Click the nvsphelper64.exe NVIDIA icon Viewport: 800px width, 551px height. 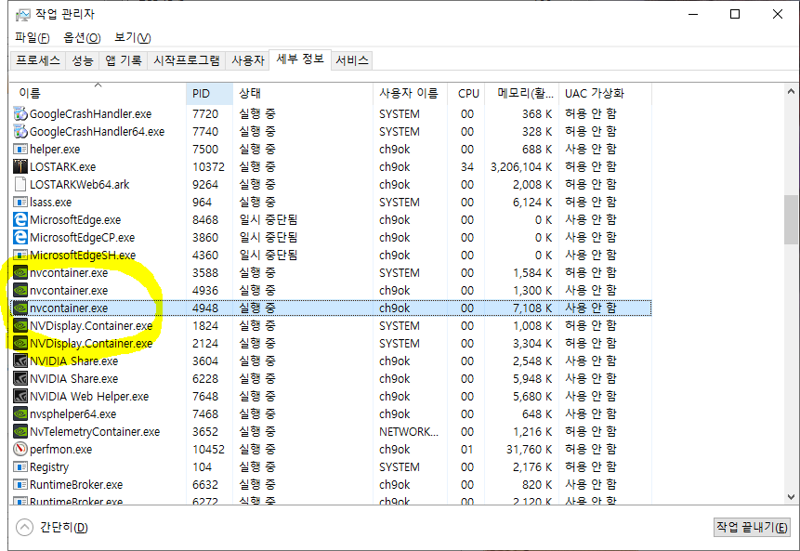(20, 414)
